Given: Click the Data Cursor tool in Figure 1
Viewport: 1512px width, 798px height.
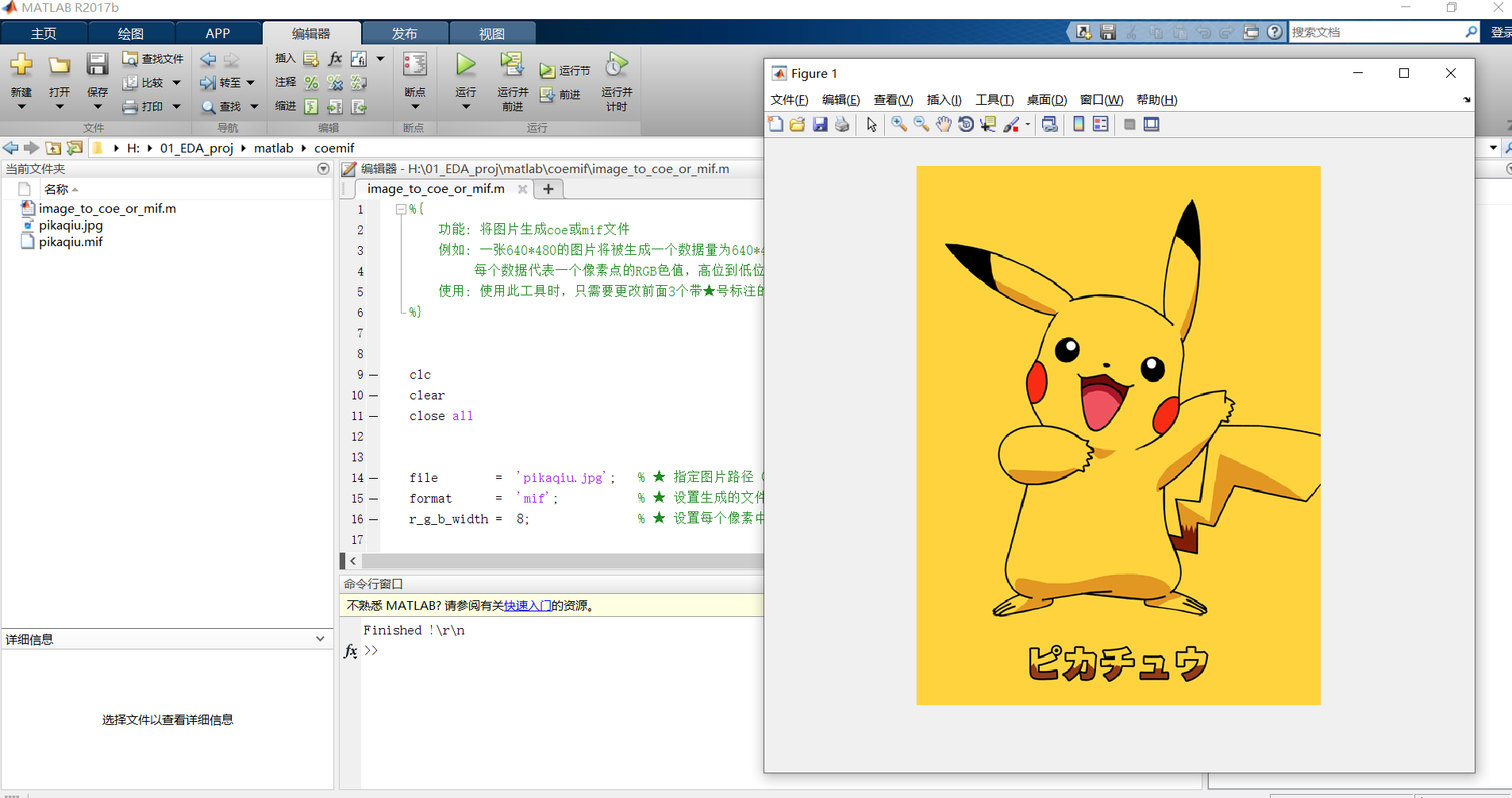Looking at the screenshot, I should (x=987, y=125).
